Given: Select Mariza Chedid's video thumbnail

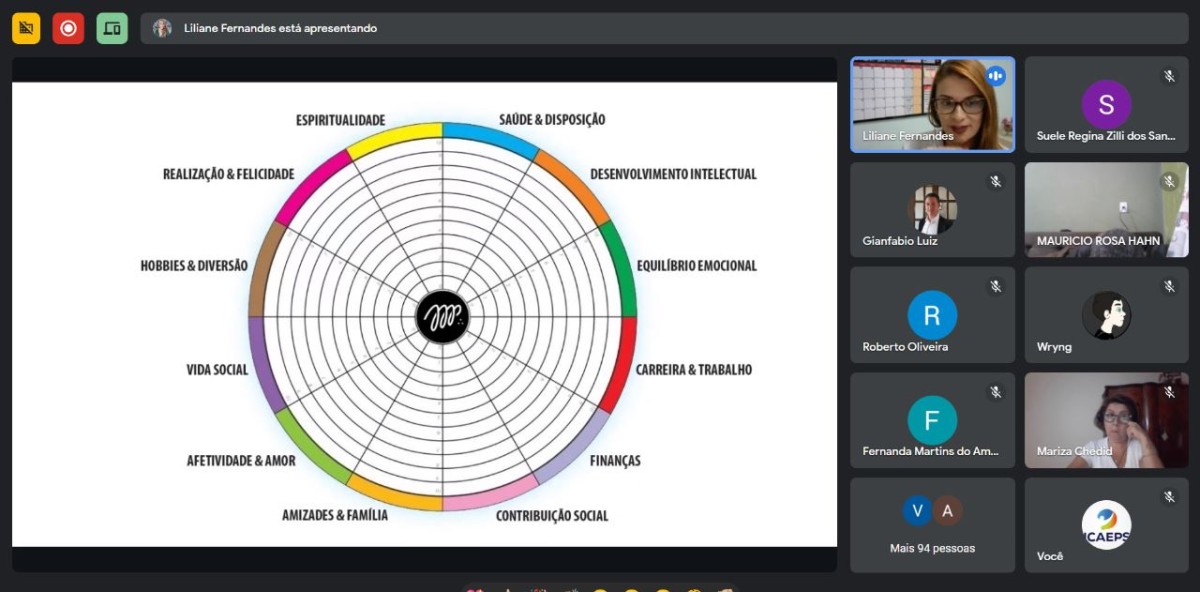Looking at the screenshot, I should coord(1106,420).
